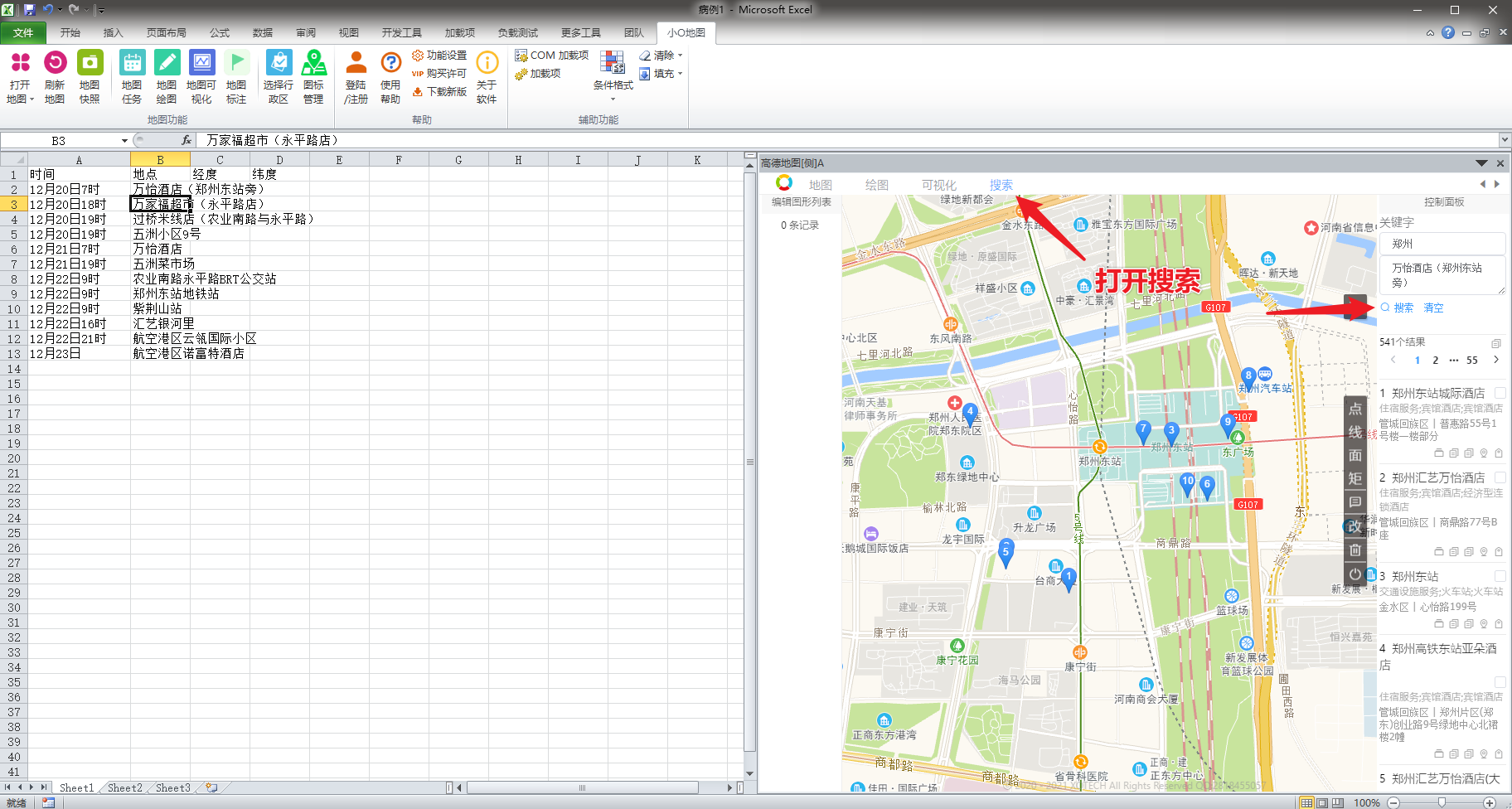Image resolution: width=1512 pixels, height=809 pixels.
Task: Open the 可视化 tab in map pane
Action: point(939,185)
